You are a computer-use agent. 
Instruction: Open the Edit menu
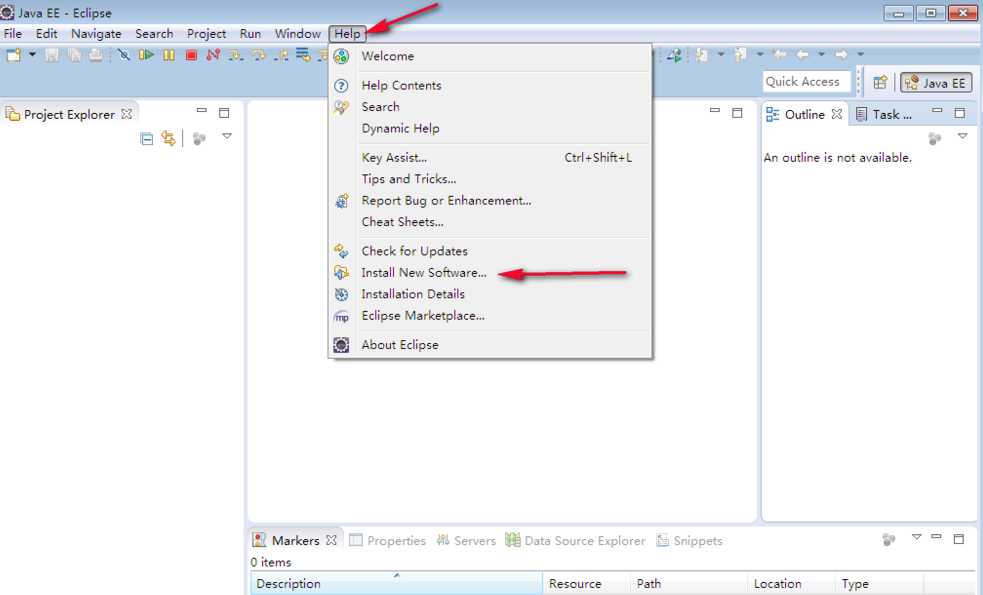pyautogui.click(x=46, y=34)
